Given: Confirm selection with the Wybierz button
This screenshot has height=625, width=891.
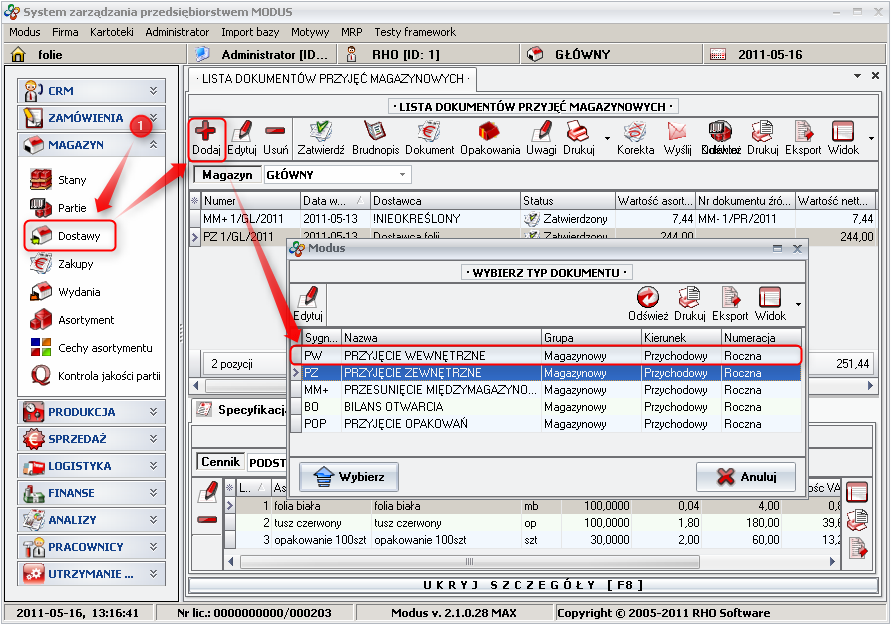Looking at the screenshot, I should 348,476.
